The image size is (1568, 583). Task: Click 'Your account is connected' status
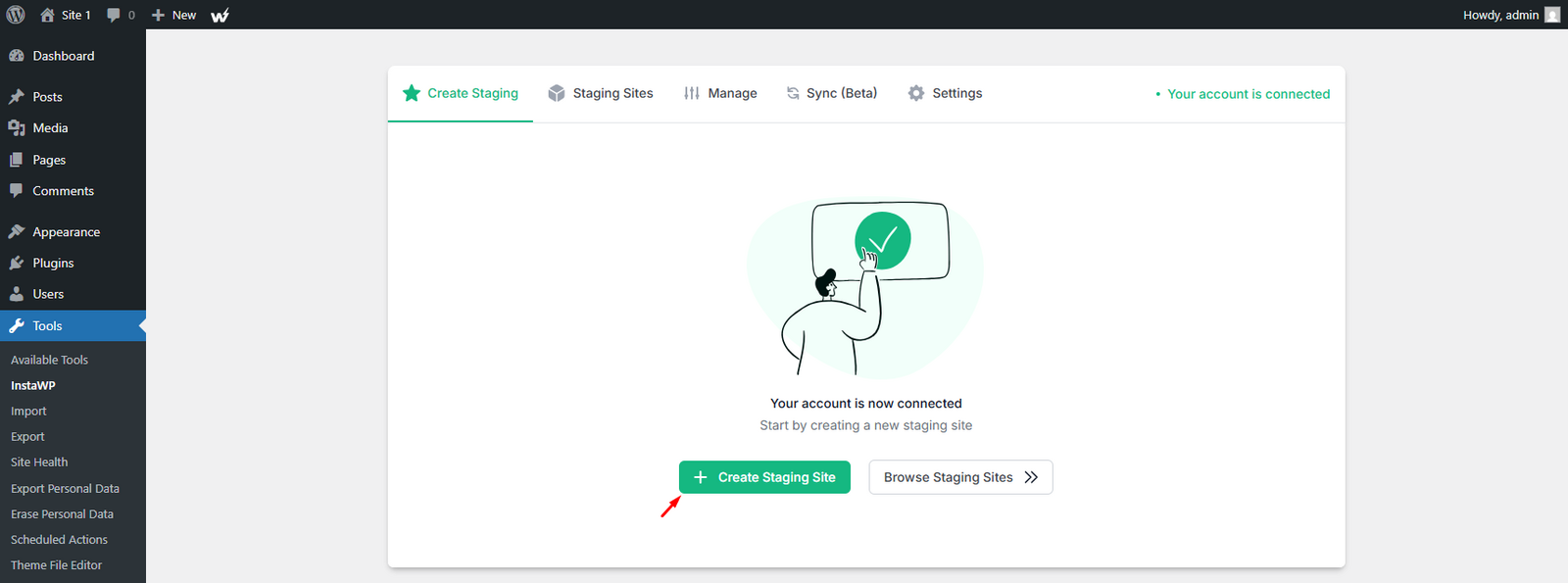click(x=1243, y=94)
